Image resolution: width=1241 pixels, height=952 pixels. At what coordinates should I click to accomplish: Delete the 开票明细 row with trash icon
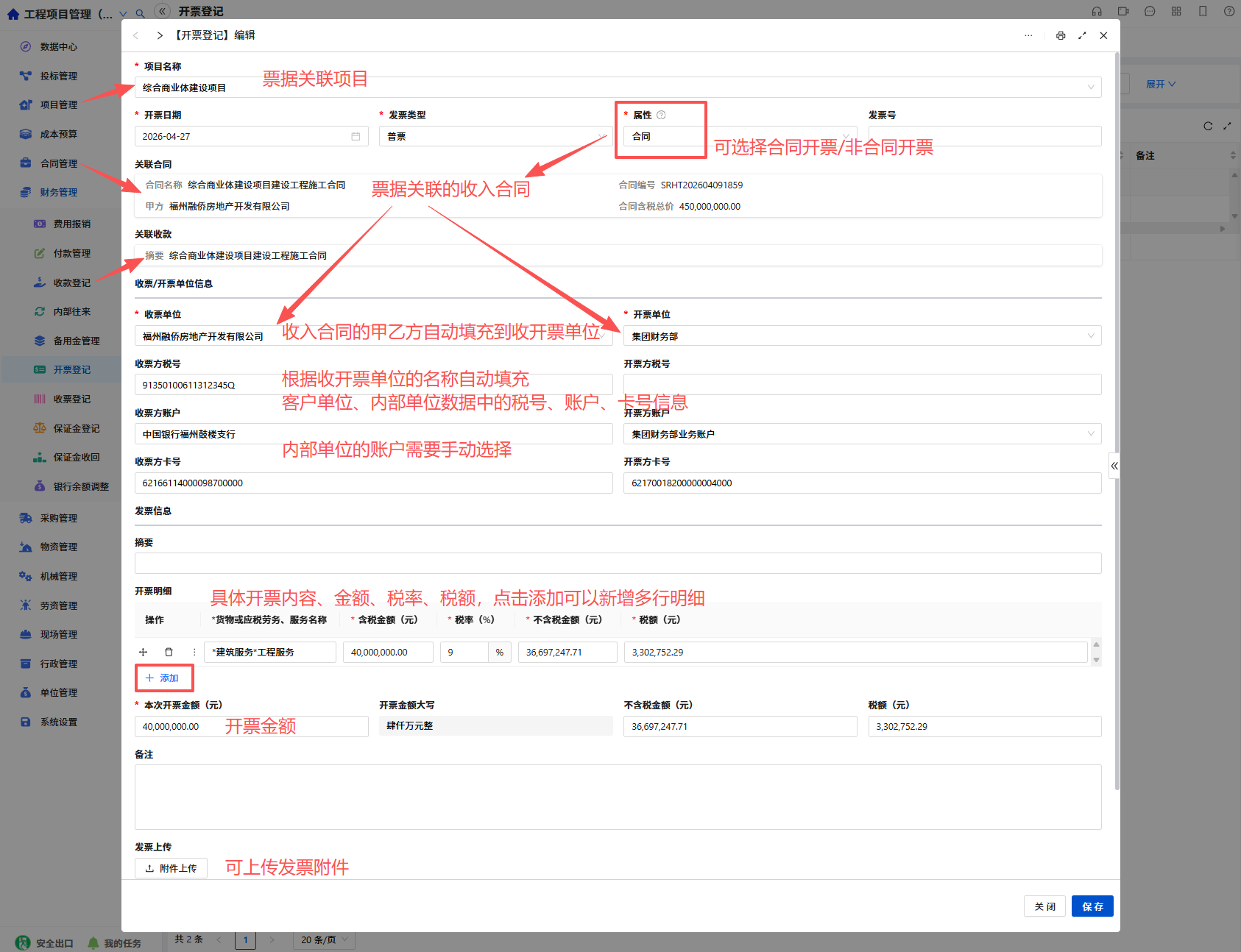point(169,652)
